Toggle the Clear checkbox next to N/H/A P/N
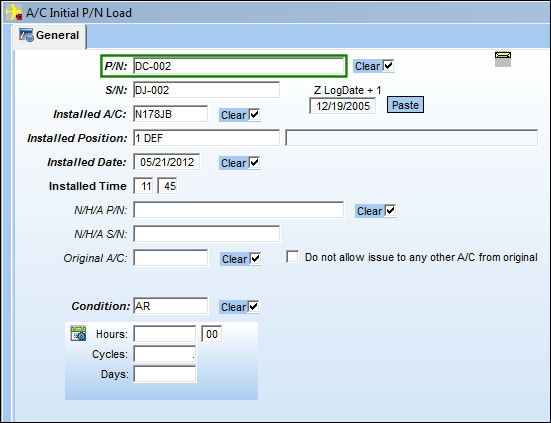Viewport: 551px width, 423px height. pos(390,210)
